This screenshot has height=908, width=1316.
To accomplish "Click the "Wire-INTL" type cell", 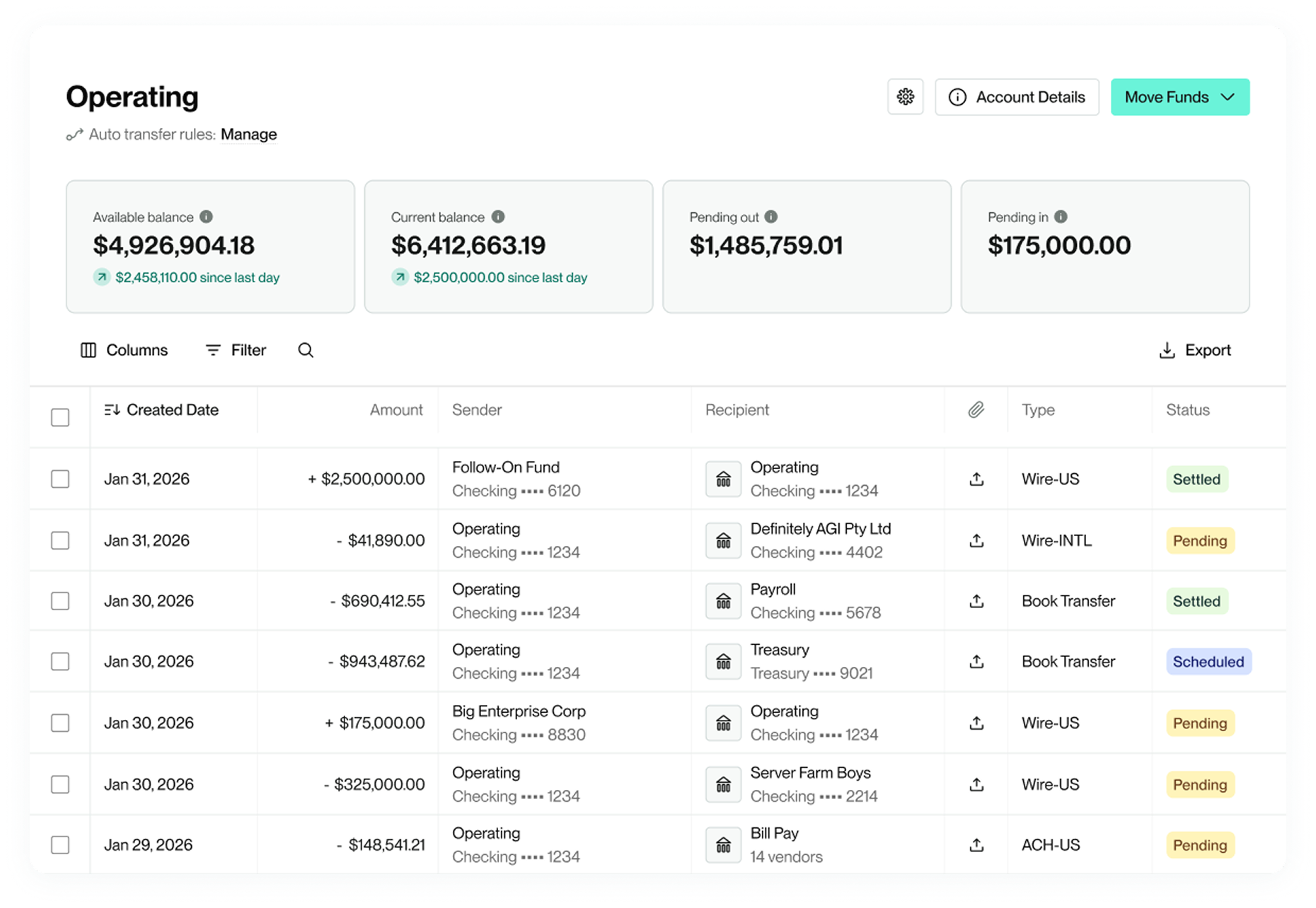I will pyautogui.click(x=1056, y=540).
